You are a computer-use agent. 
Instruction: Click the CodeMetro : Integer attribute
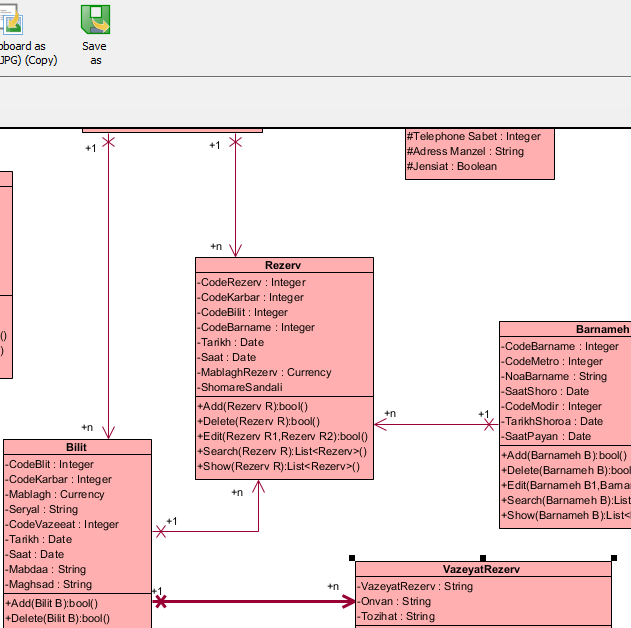point(552,361)
